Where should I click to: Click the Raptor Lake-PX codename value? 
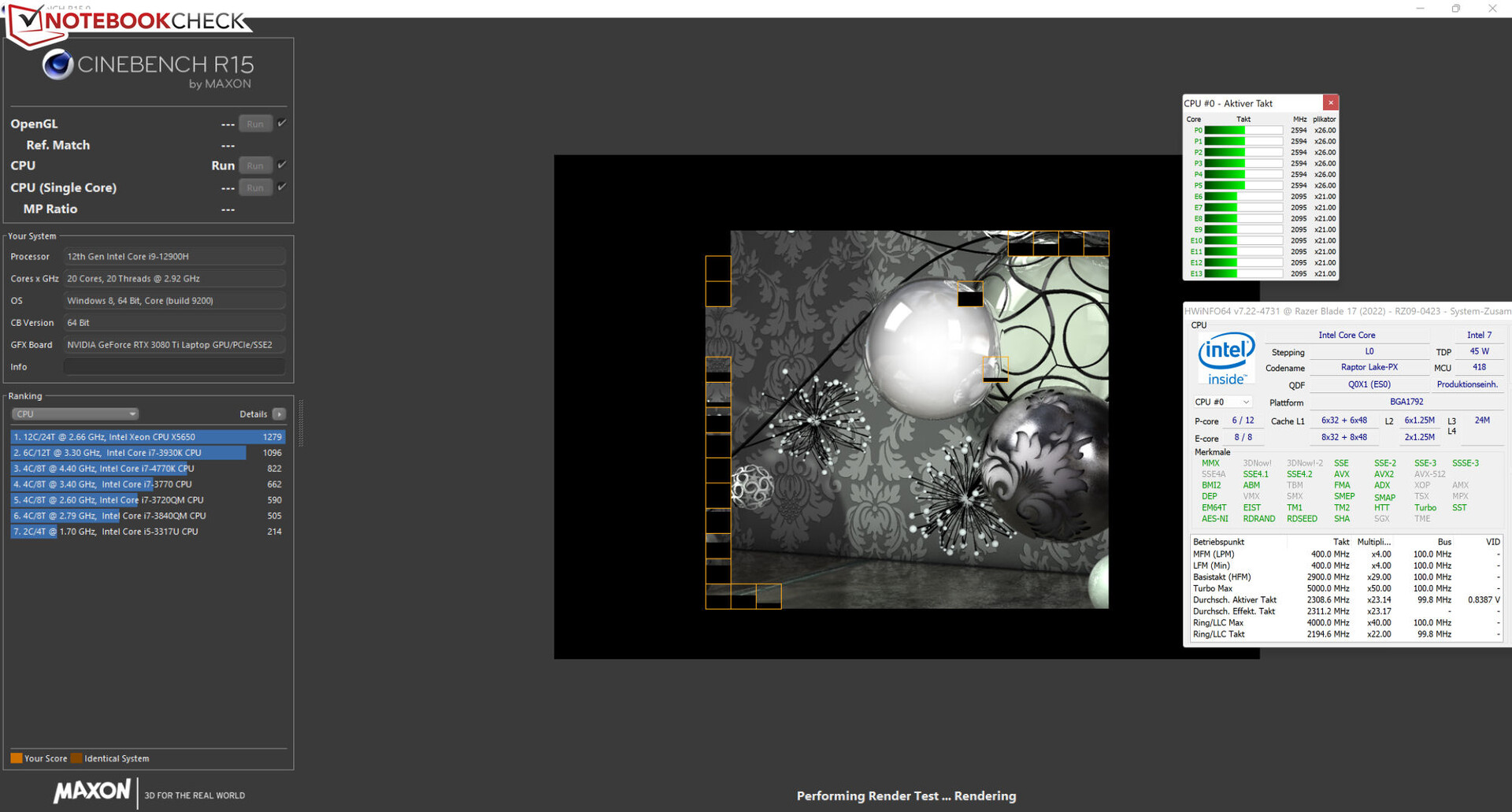tap(1369, 368)
